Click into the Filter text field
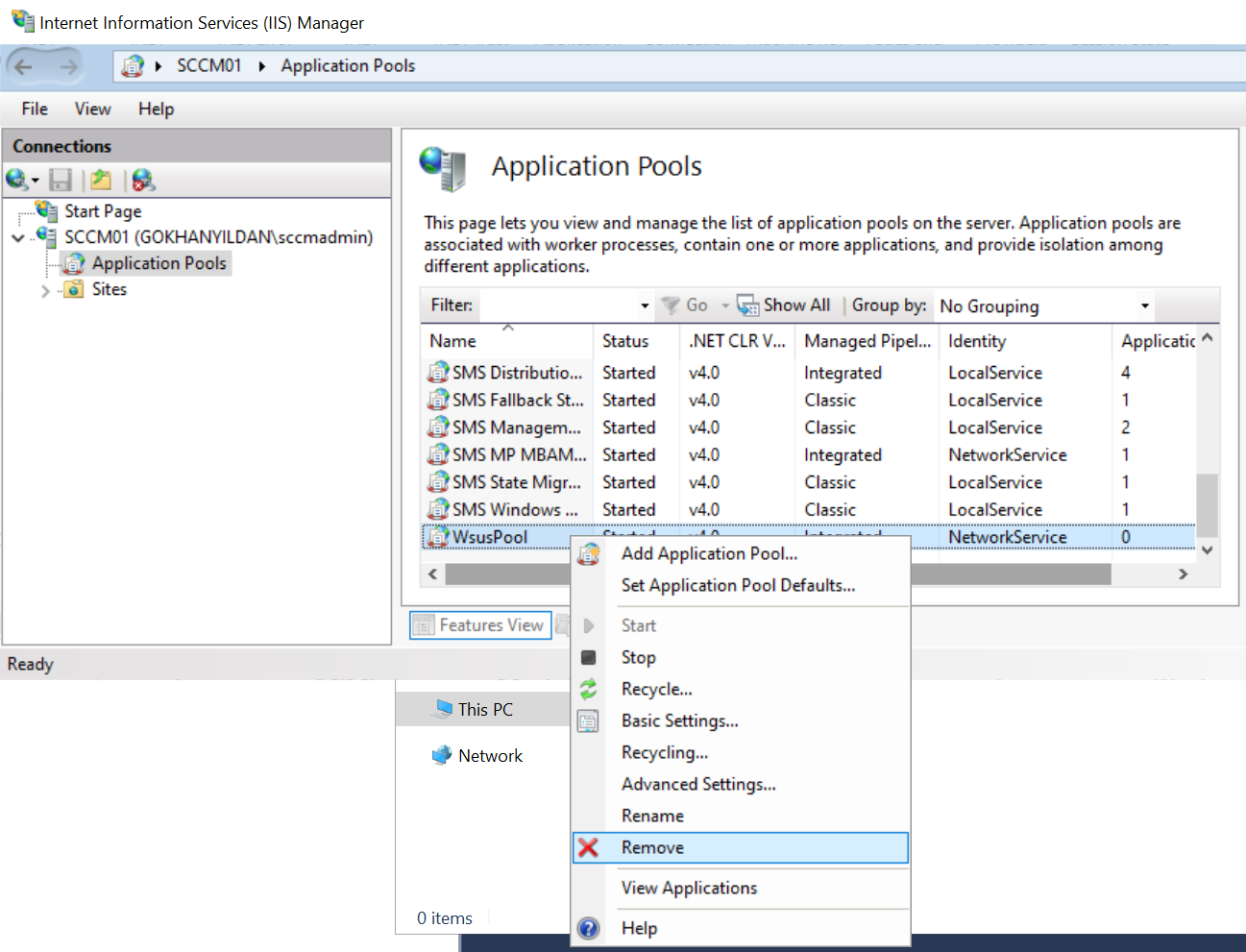The image size is (1246, 952). tap(557, 305)
